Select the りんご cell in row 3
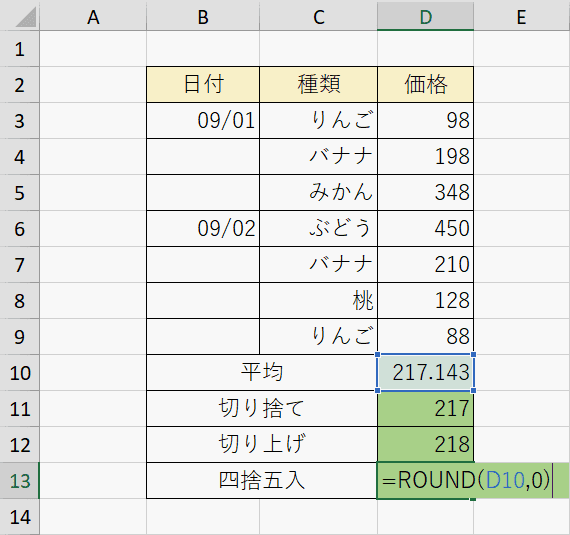Viewport: 570px width, 535px height. 318,121
